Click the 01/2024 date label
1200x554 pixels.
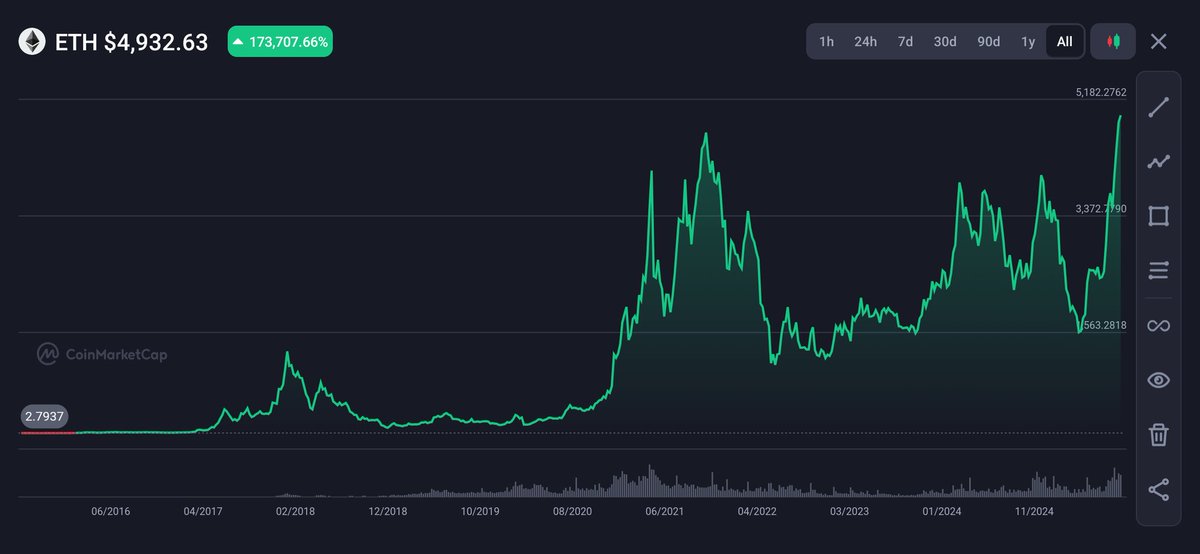pos(942,511)
